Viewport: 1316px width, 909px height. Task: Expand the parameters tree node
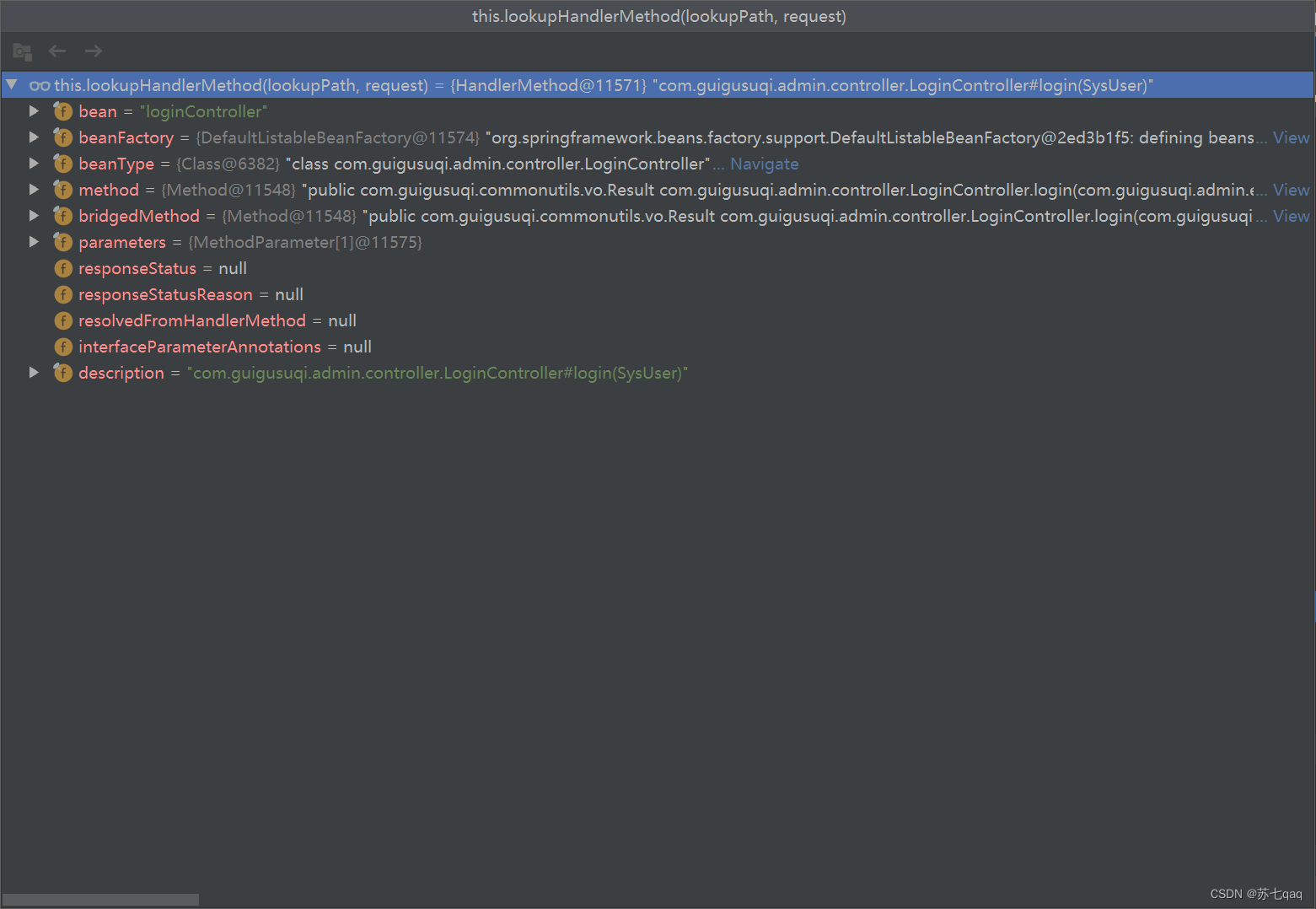click(x=34, y=242)
